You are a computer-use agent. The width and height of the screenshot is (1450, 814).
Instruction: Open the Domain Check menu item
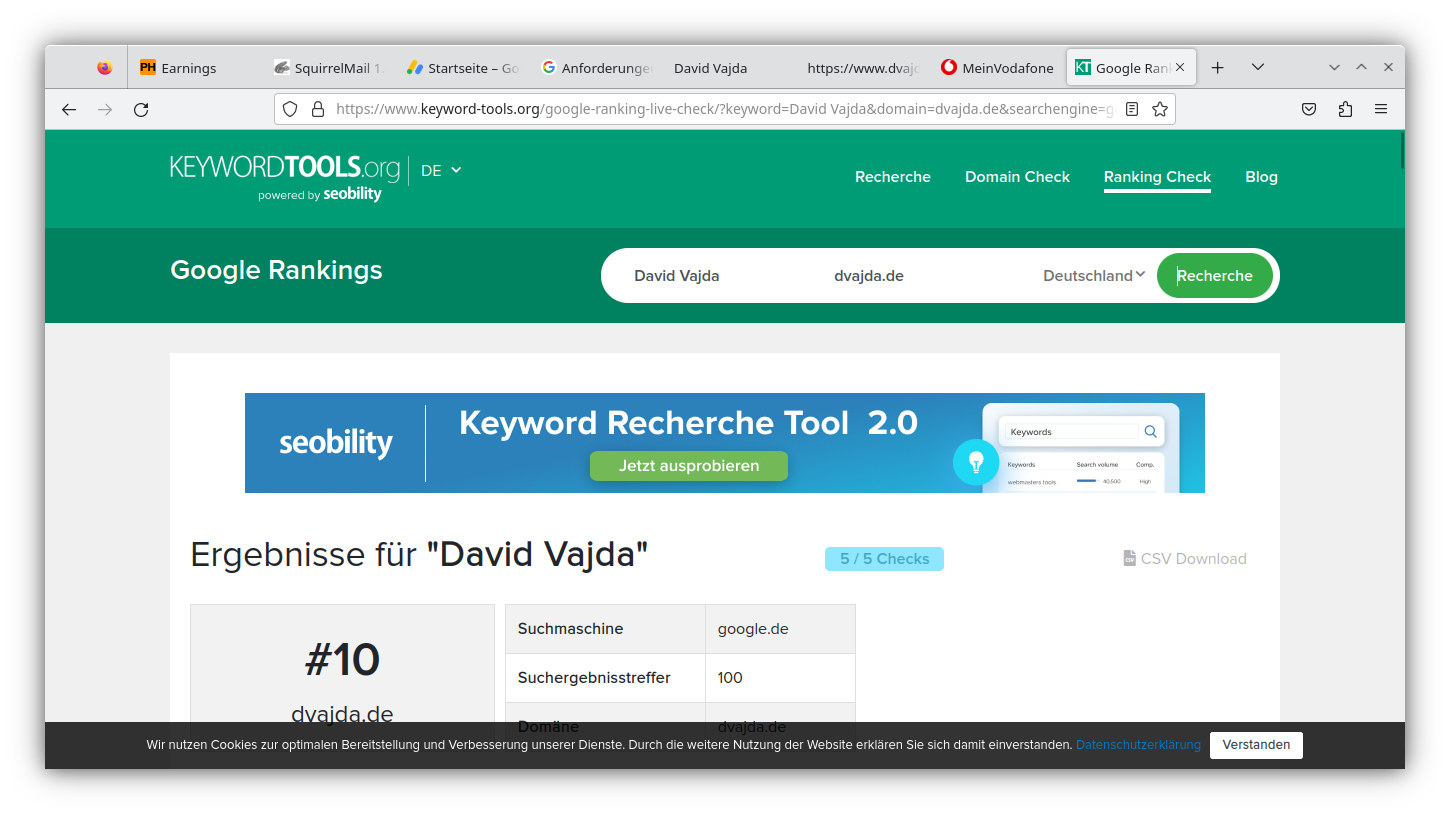1017,177
